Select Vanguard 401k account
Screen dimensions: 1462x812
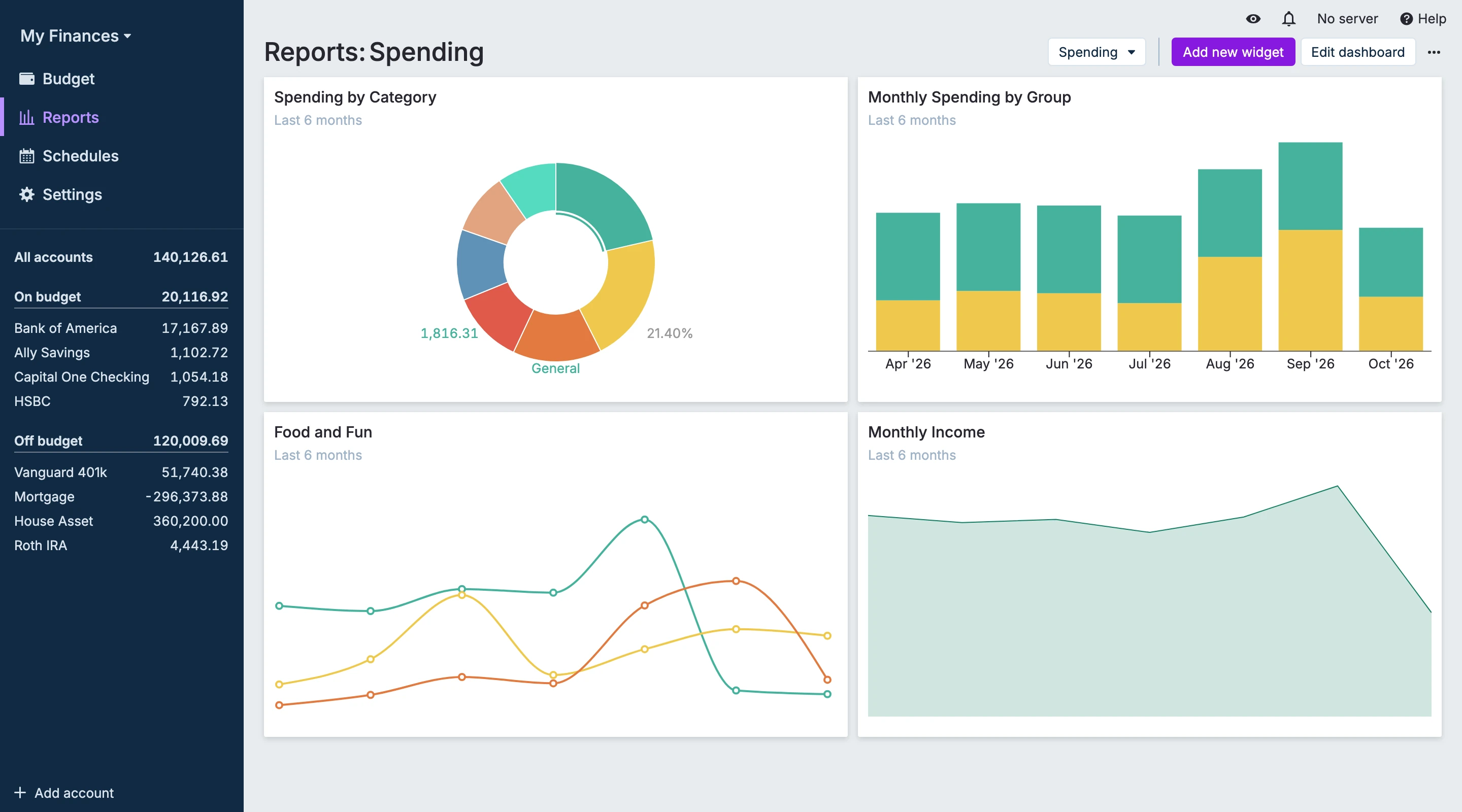[121, 472]
